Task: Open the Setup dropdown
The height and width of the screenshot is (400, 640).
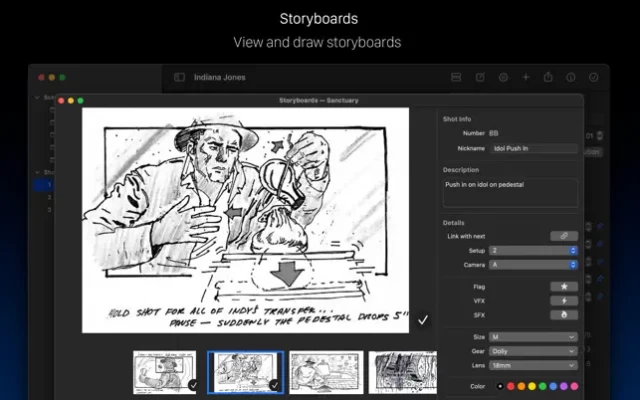Action: point(533,250)
